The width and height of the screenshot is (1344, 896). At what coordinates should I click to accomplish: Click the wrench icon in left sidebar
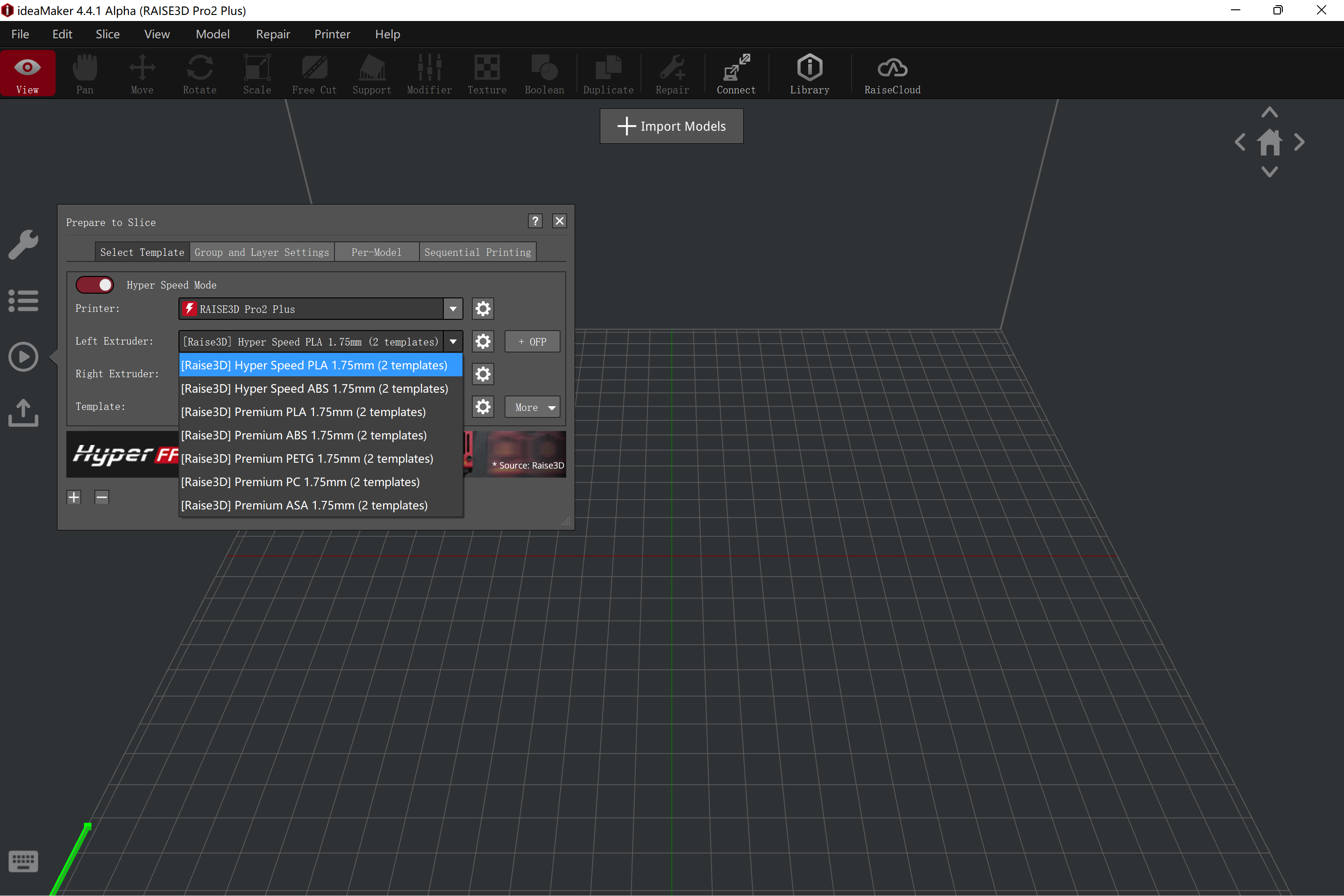click(x=23, y=245)
